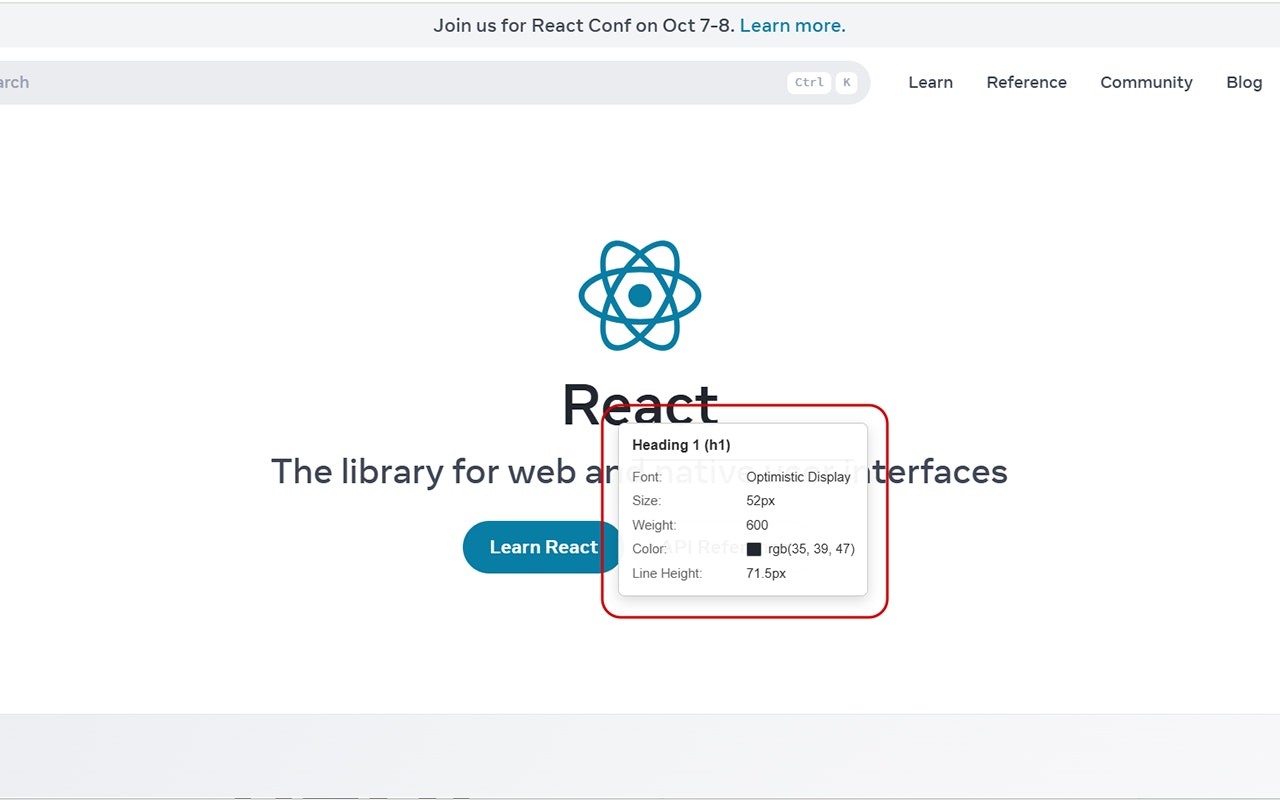The image size is (1280, 800).
Task: Click the "rgb(35, 39, 47)" color value
Action: pyautogui.click(x=811, y=549)
